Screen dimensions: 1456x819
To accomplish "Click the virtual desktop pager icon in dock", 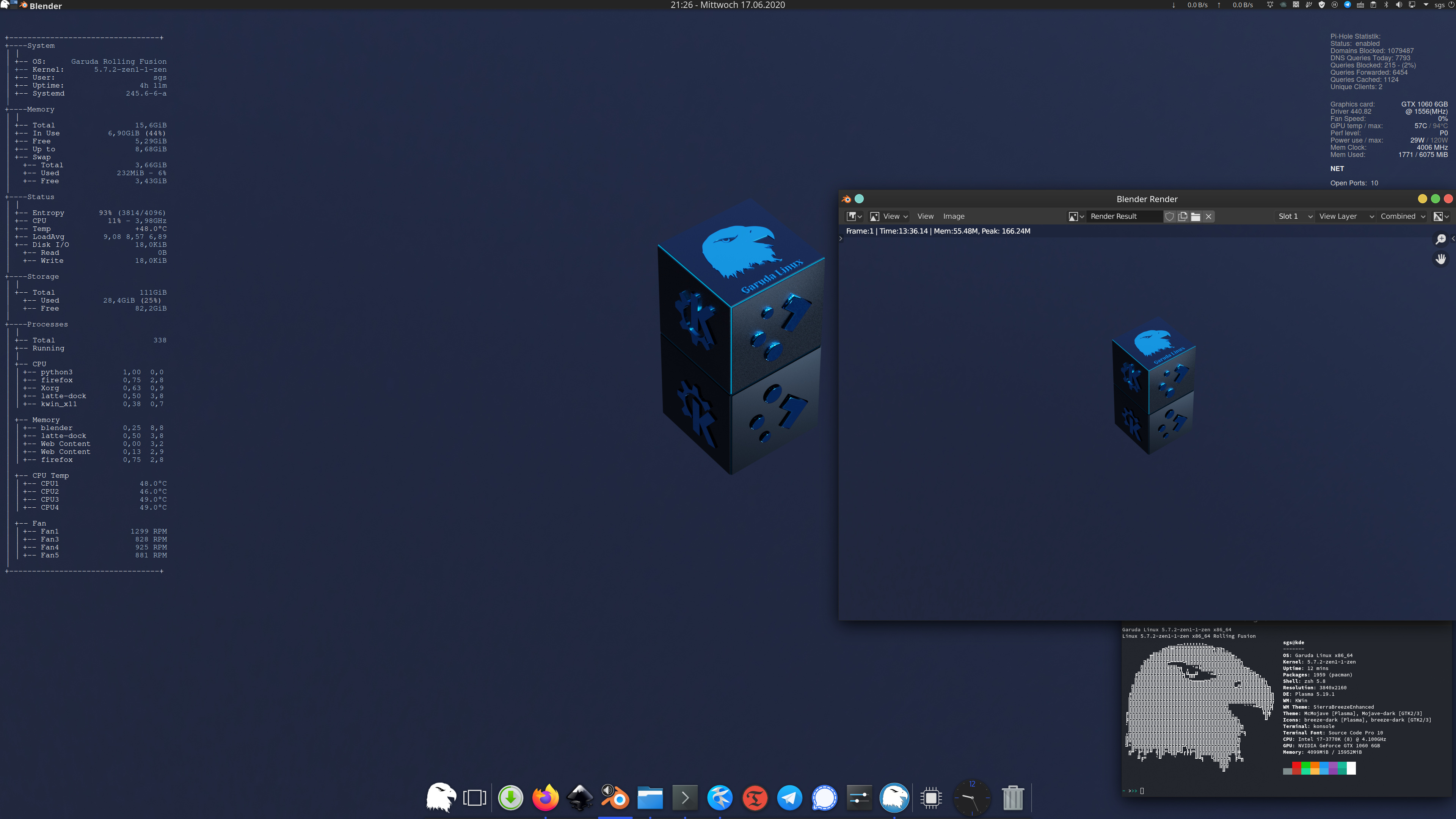I will 475,797.
